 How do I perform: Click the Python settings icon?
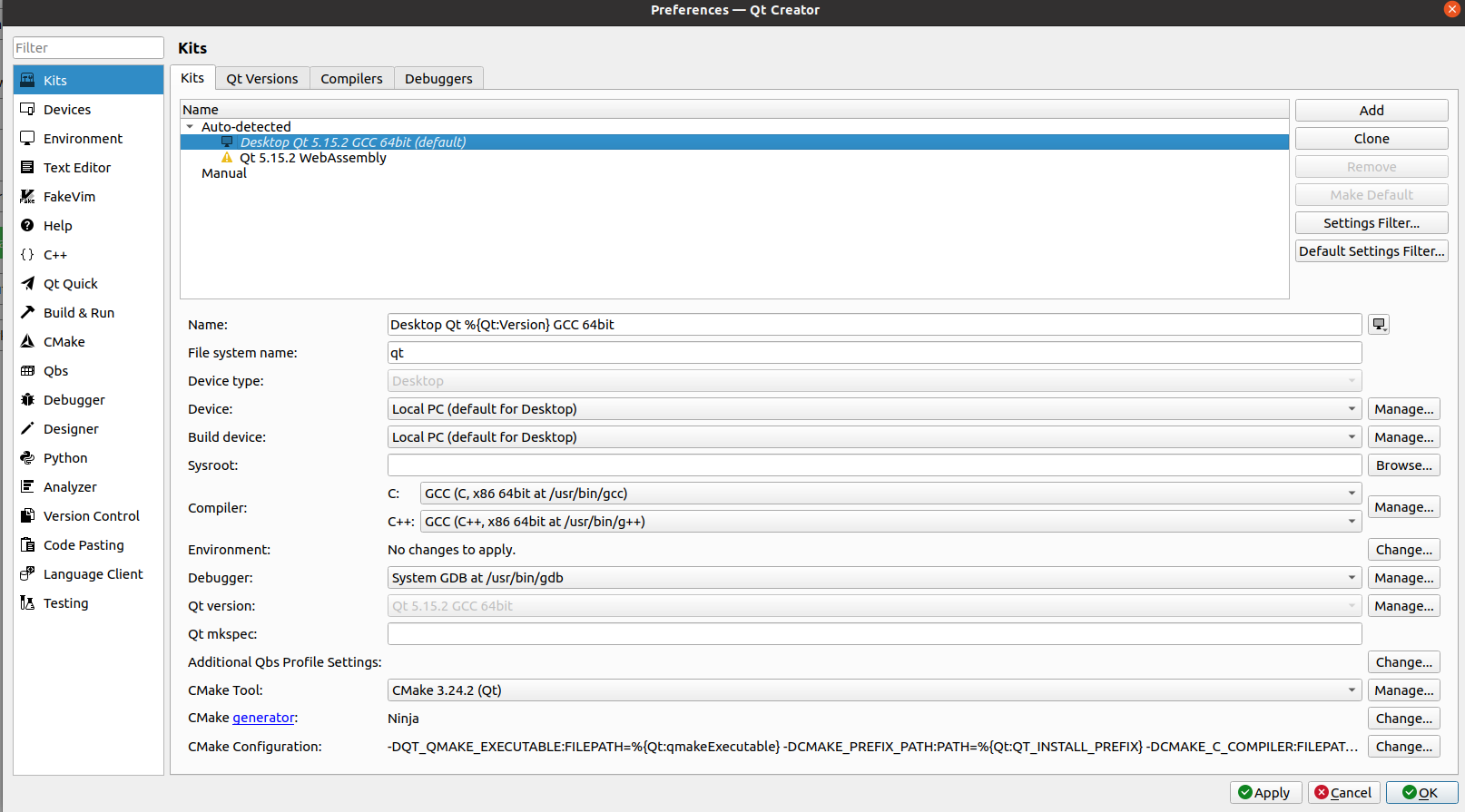point(28,457)
